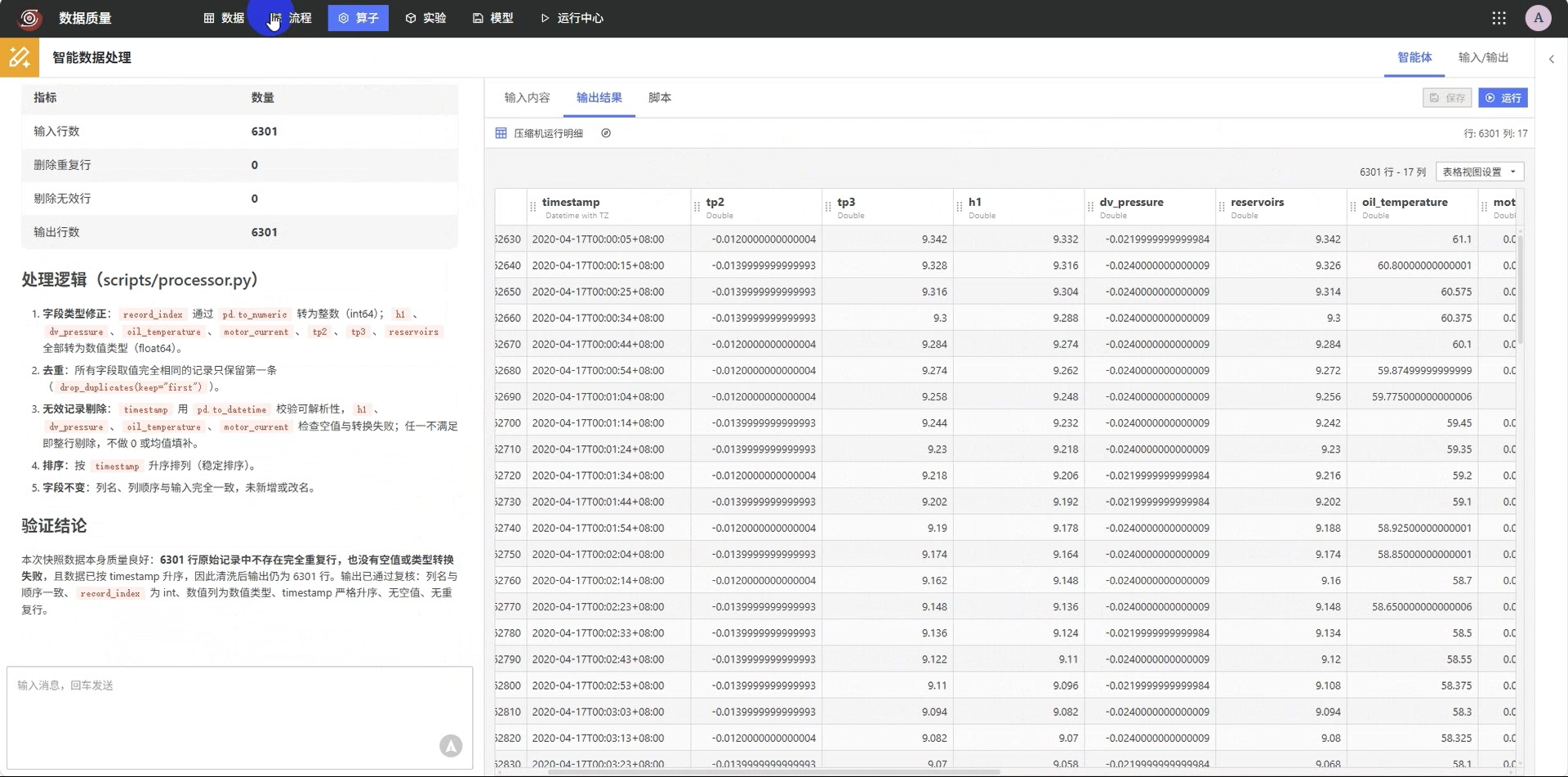
Task: Select the 输出结果 tab
Action: 599,97
